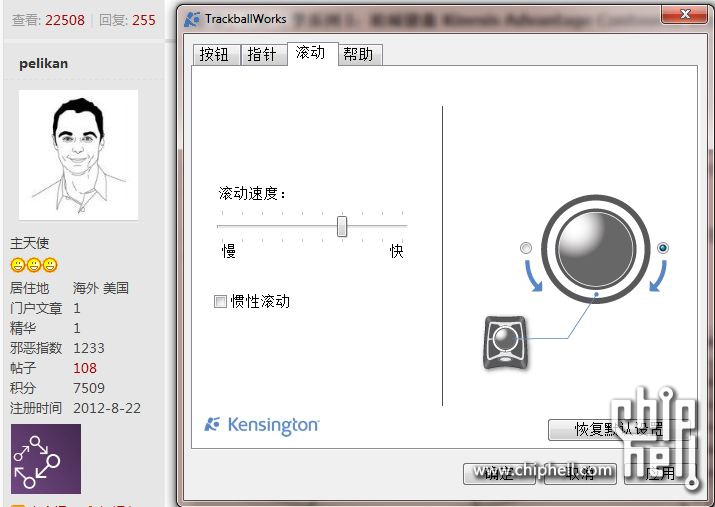Click the purple workflow badge icon
This screenshot has width=715, height=507.
[x=46, y=459]
